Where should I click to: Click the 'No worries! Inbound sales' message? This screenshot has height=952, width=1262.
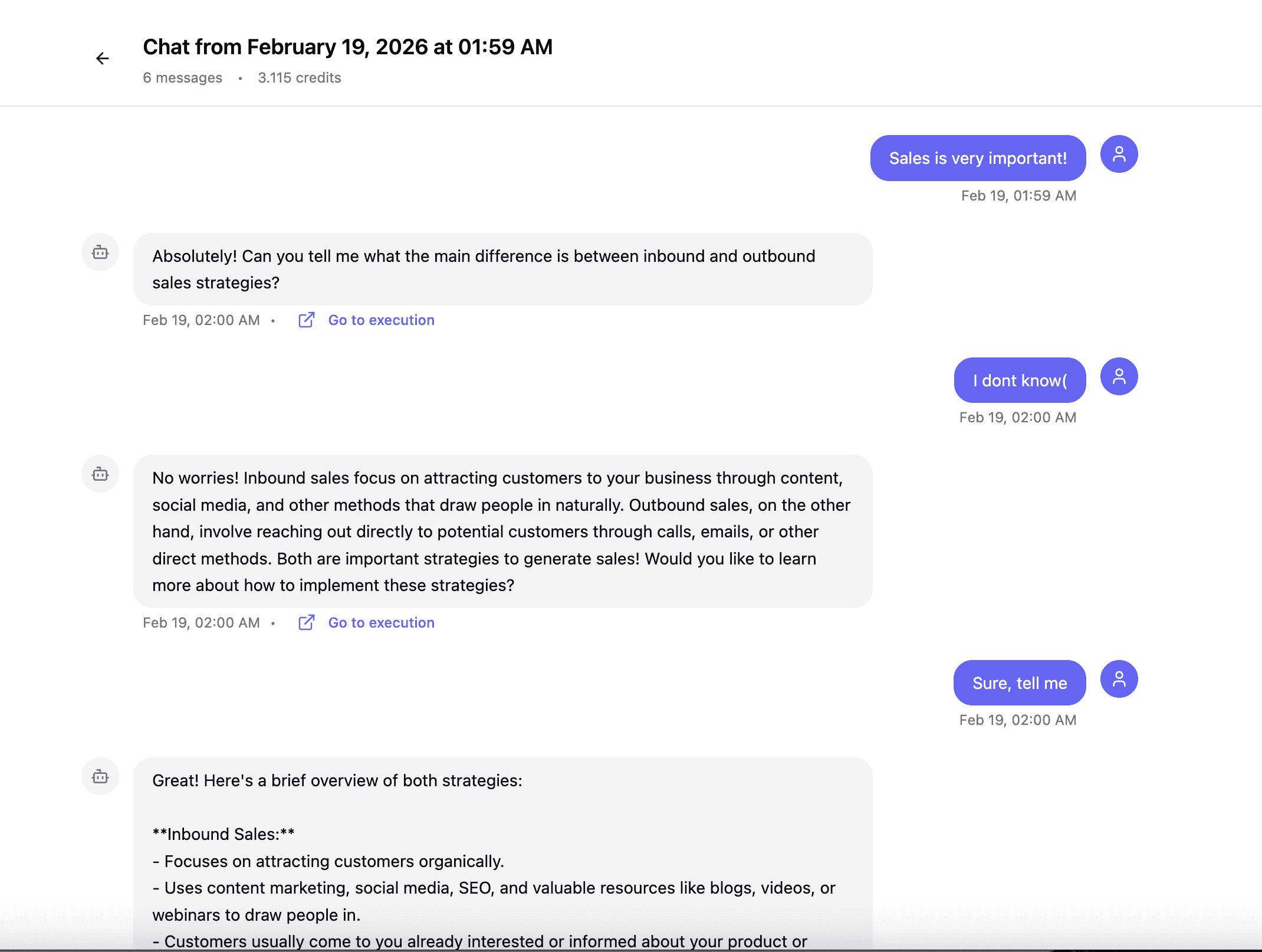tap(502, 531)
